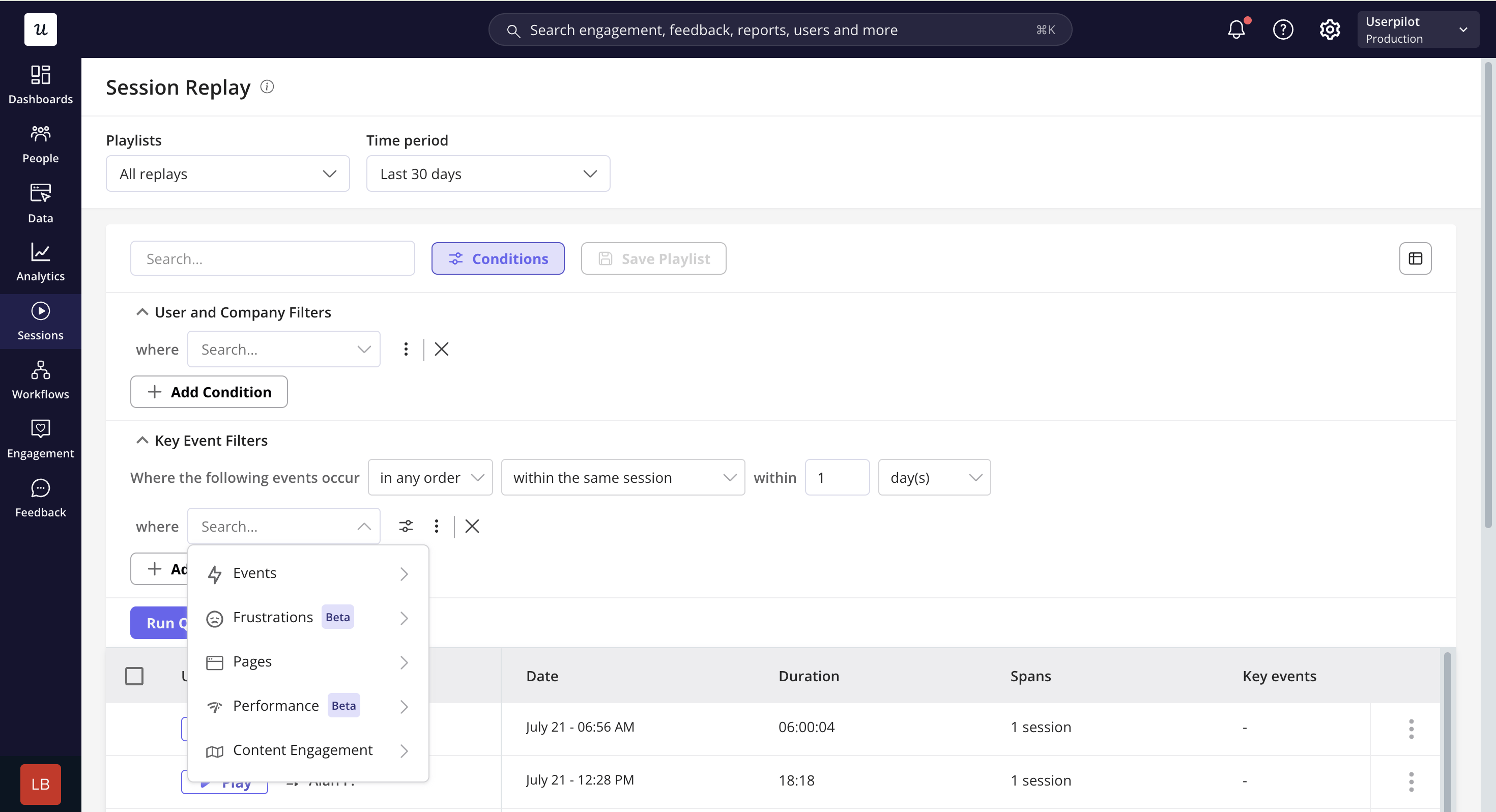1496x812 pixels.
Task: Collapse the User and Company Filters section
Action: click(141, 312)
